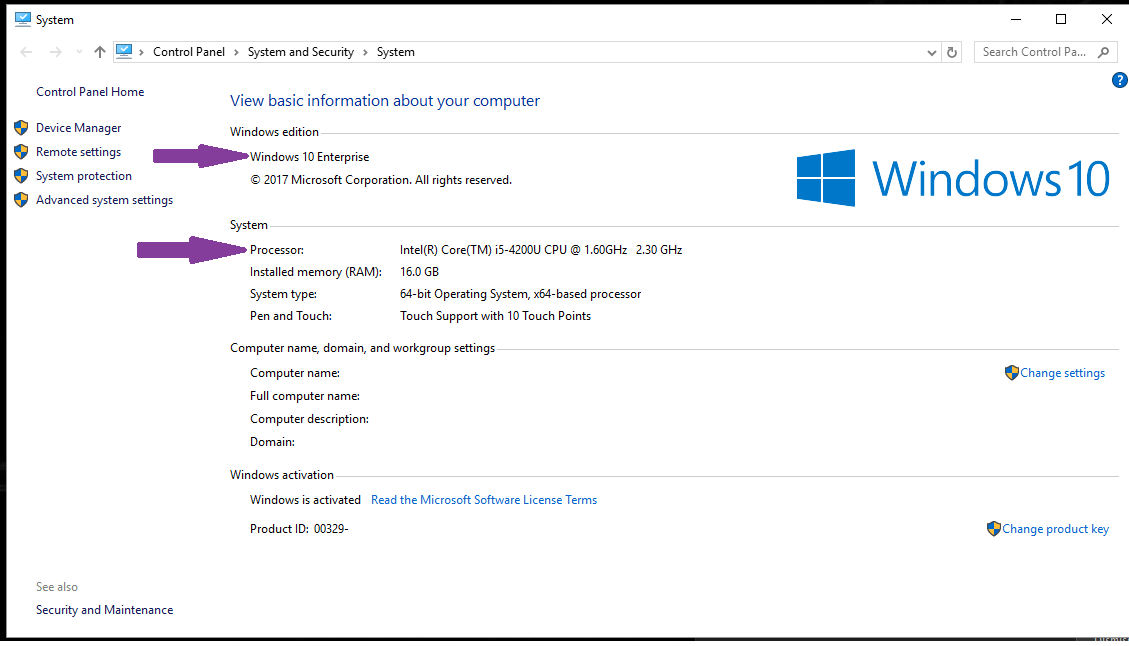Click the Windows 10 logo

(953, 178)
